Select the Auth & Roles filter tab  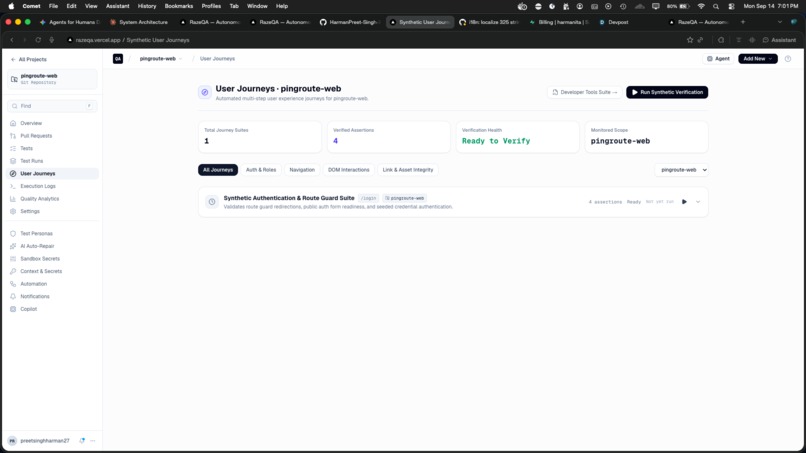click(x=261, y=170)
